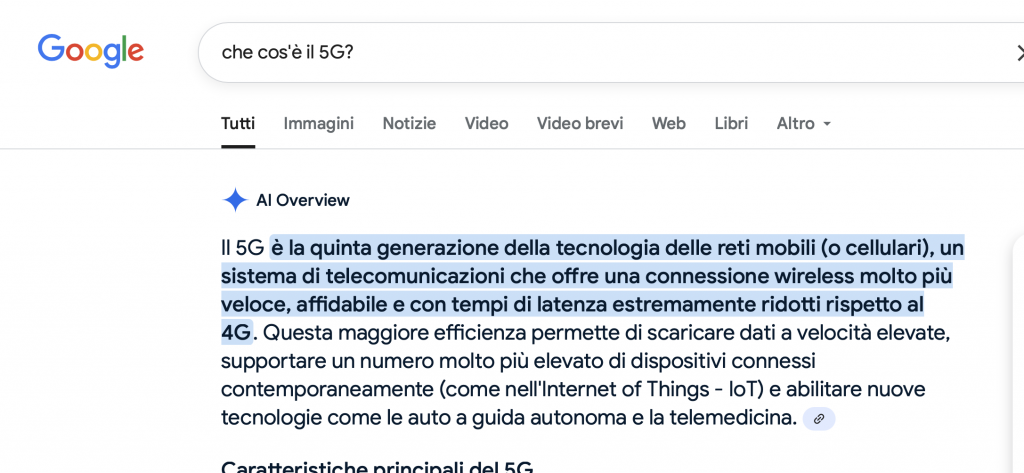Switch to the Web tab
Viewport: 1024px width, 473px height.
coord(669,123)
